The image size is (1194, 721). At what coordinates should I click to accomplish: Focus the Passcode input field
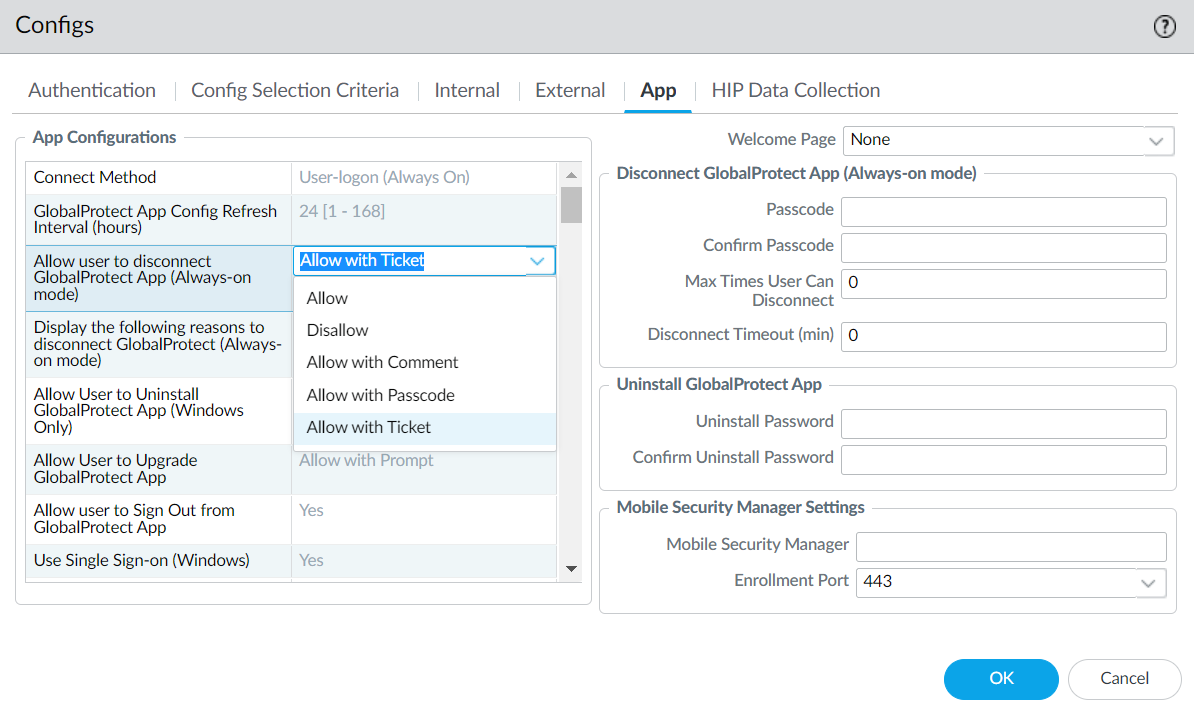pos(1003,212)
